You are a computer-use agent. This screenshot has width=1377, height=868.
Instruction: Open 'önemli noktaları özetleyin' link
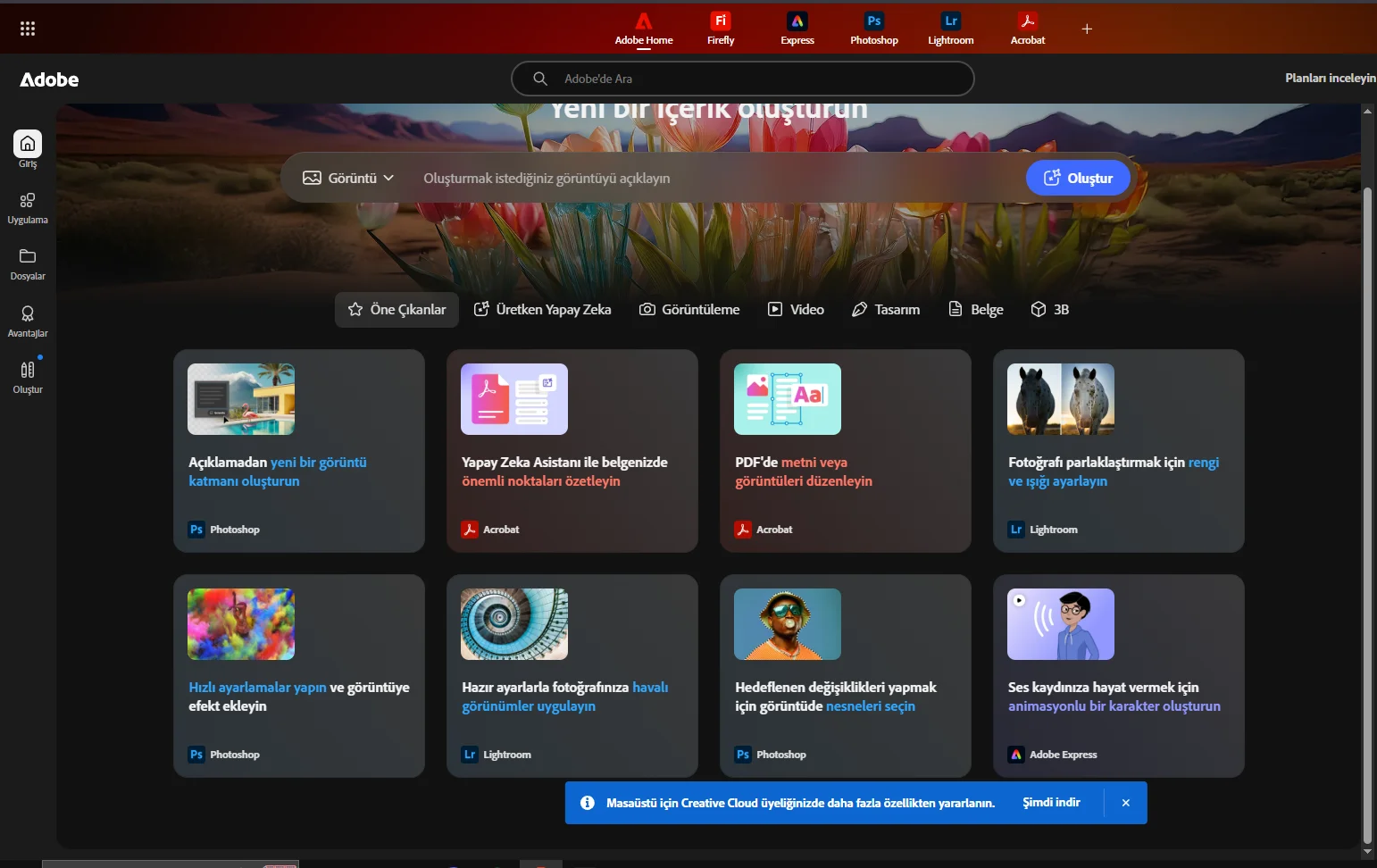[540, 481]
